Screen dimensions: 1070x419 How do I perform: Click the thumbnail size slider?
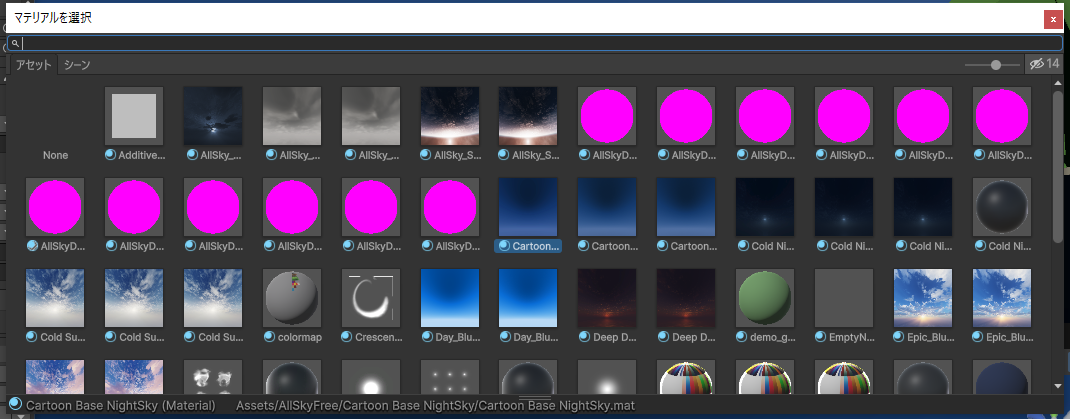click(996, 65)
